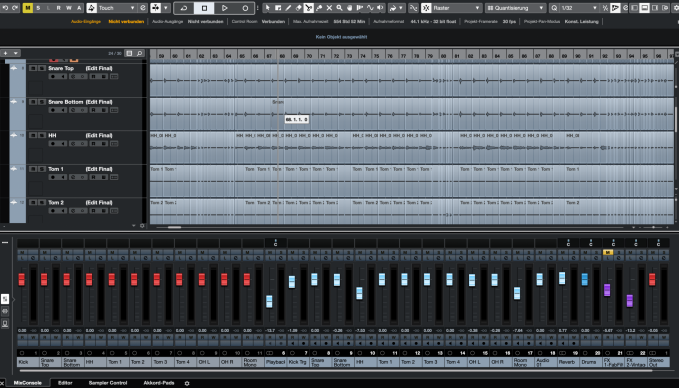Select the Object Selection arrow tool

click(x=267, y=8)
